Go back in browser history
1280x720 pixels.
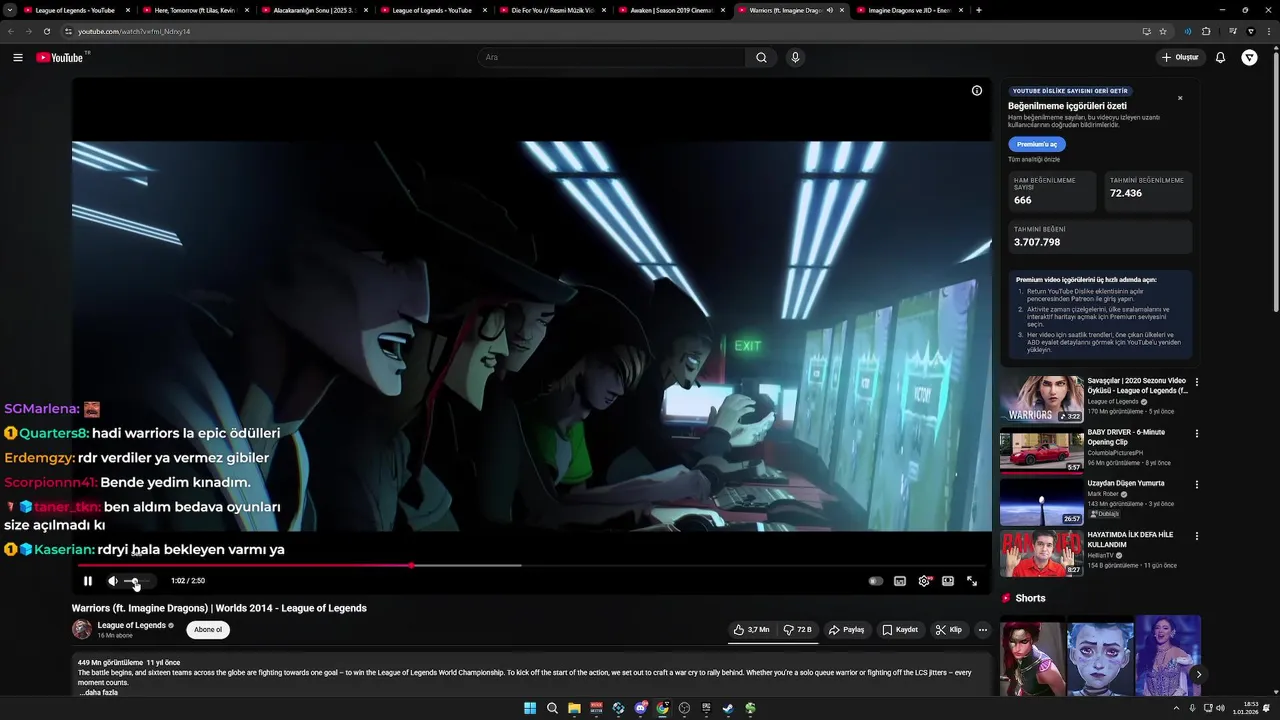pyautogui.click(x=11, y=31)
